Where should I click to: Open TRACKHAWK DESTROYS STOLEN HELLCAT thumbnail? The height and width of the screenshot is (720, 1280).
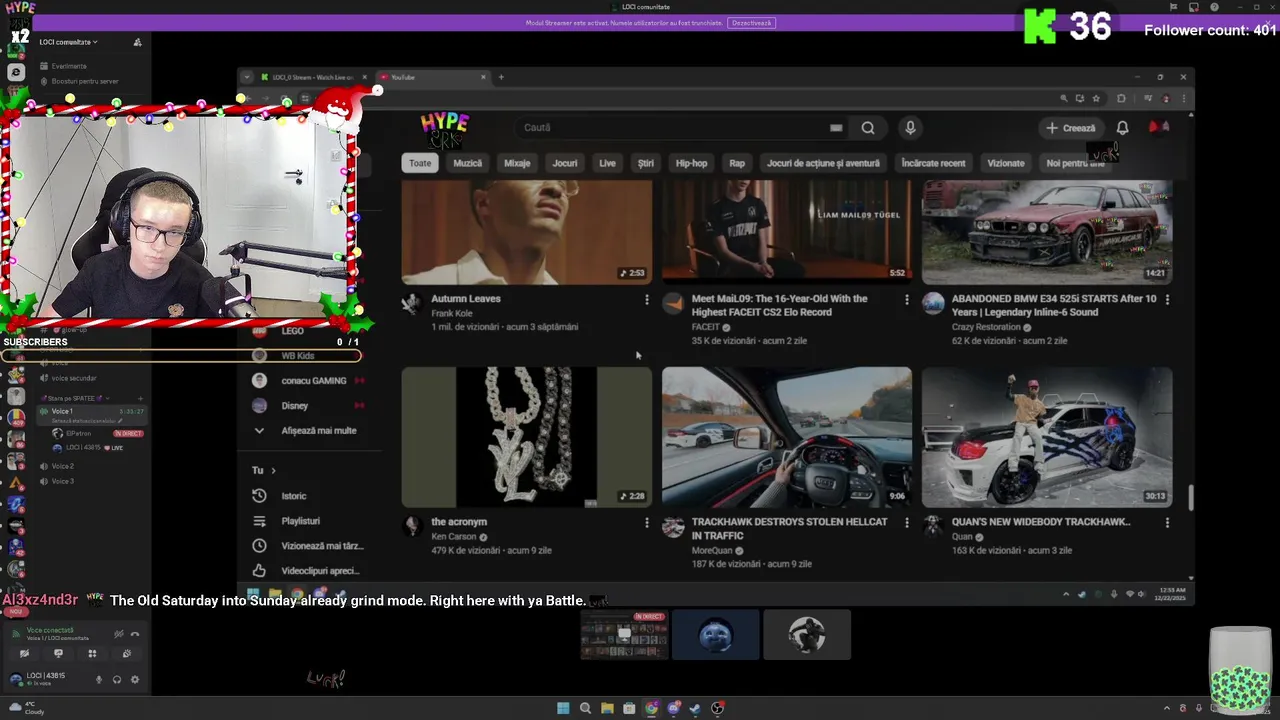[787, 437]
